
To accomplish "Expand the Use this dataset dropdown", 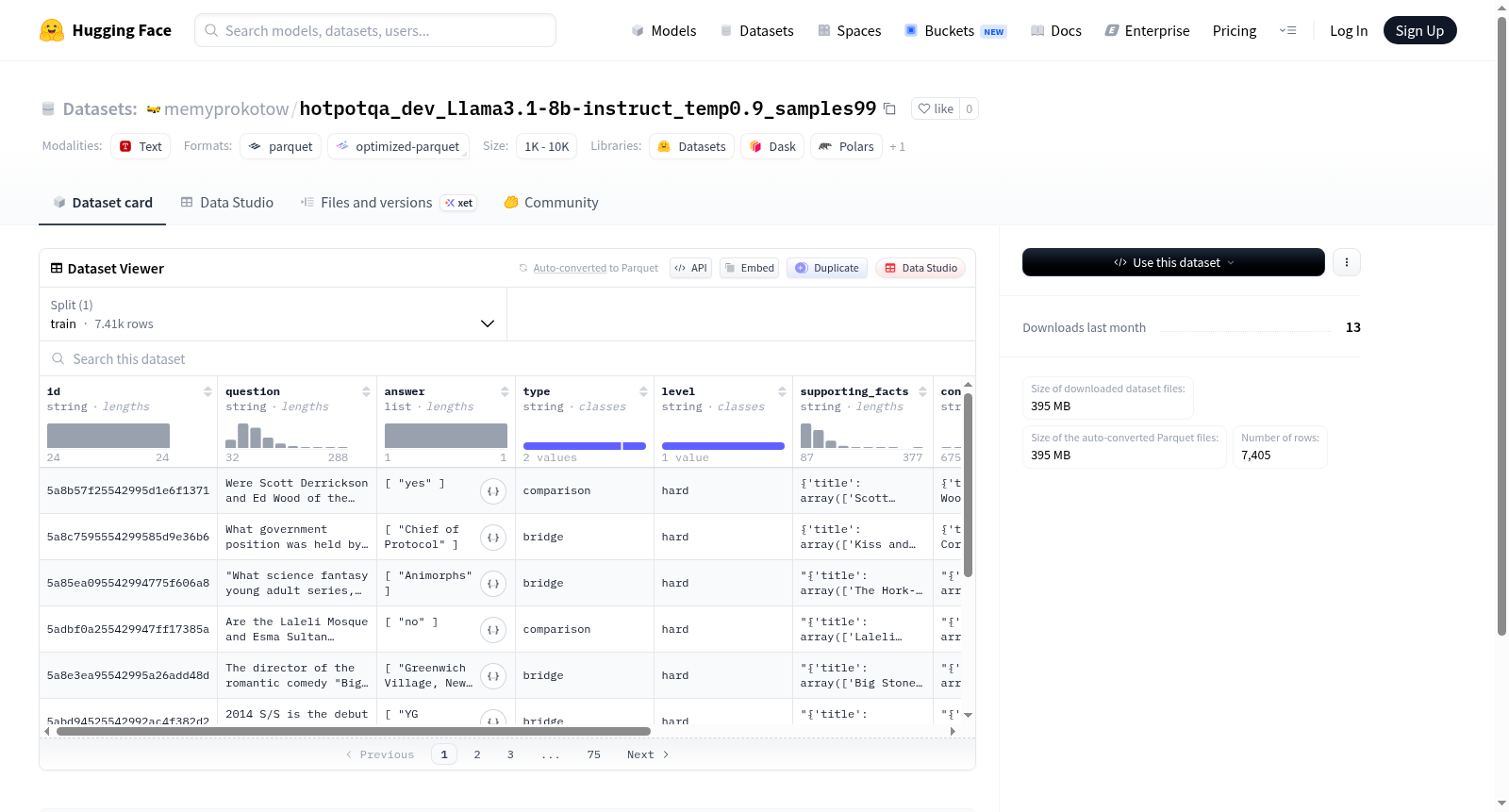I will point(1173,262).
